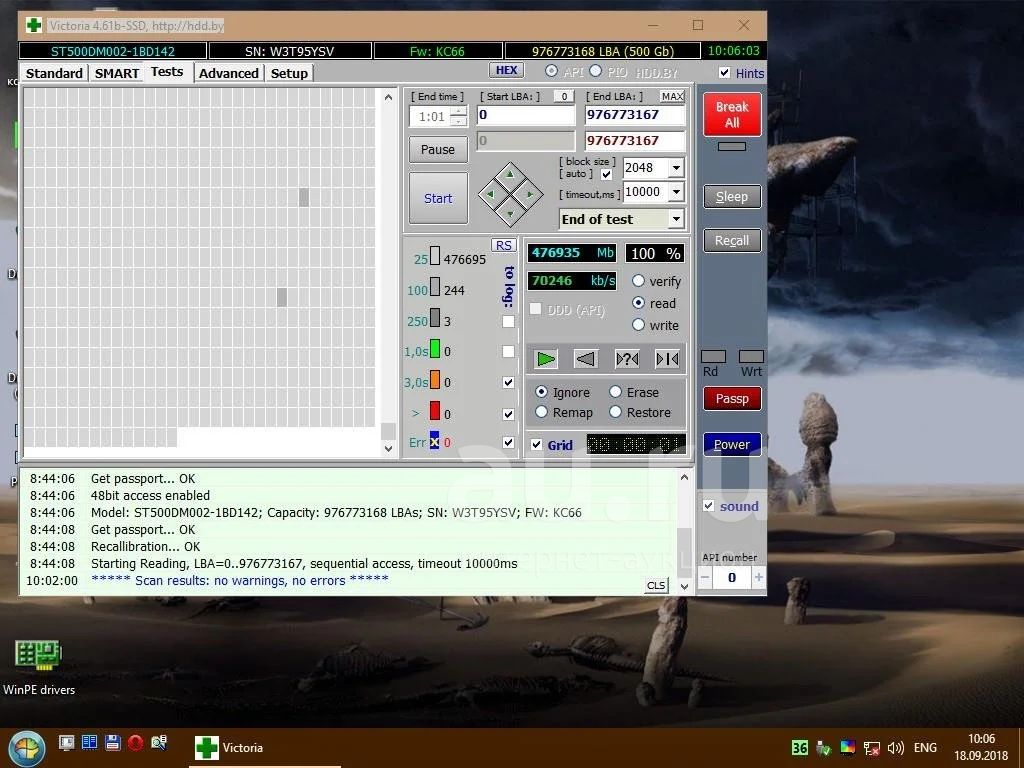1024x768 pixels.
Task: Click the End LBA input field
Action: (x=635, y=115)
